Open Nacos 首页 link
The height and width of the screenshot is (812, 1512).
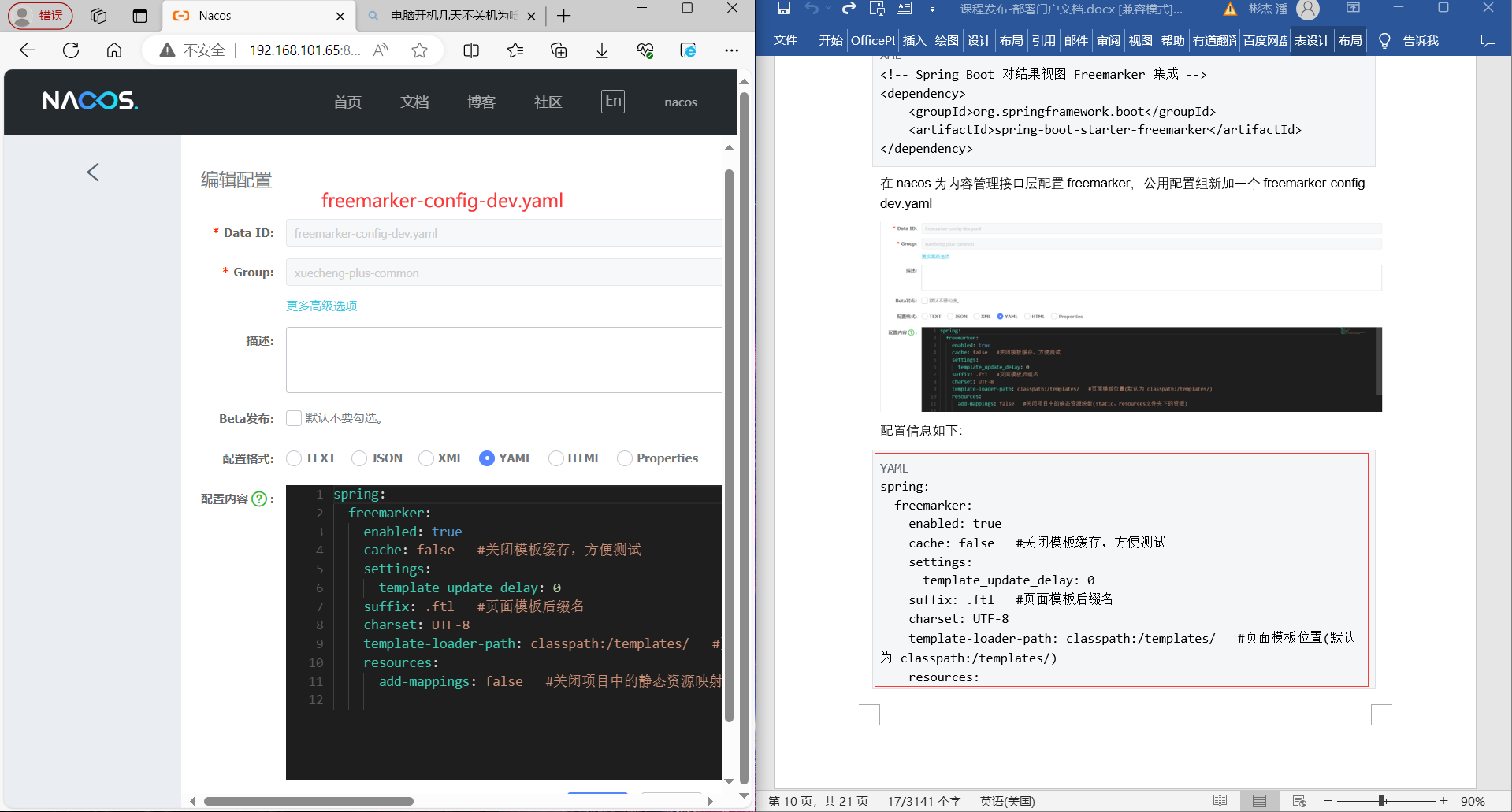pos(347,102)
